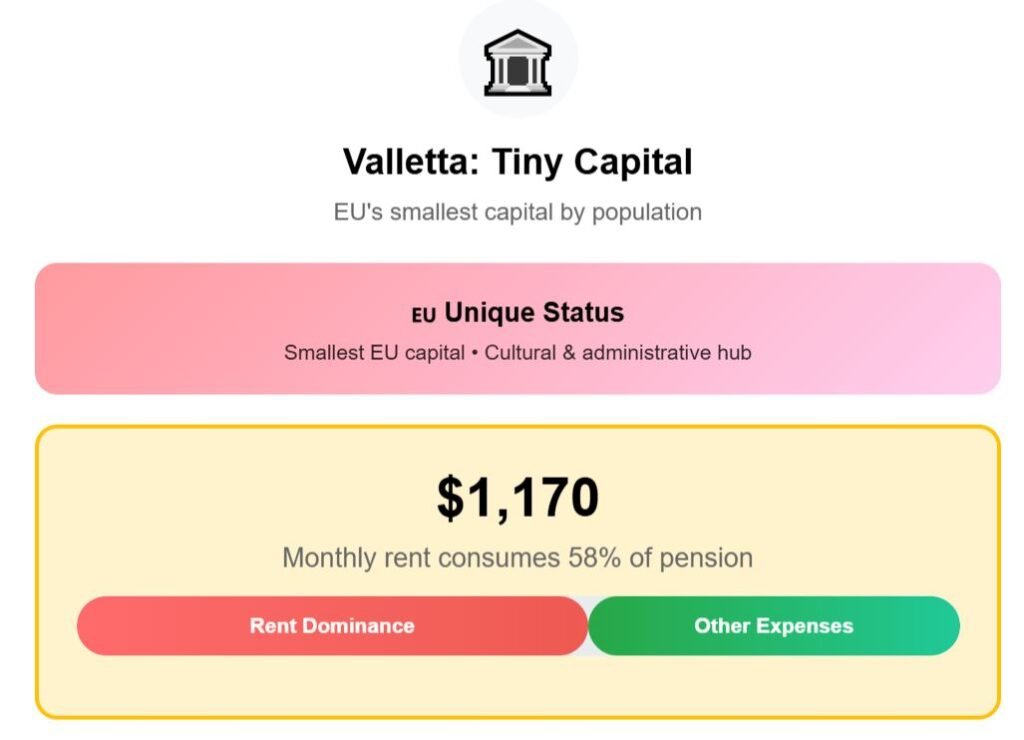Click the Unique Status heading
The image size is (1024, 740).
(x=534, y=313)
